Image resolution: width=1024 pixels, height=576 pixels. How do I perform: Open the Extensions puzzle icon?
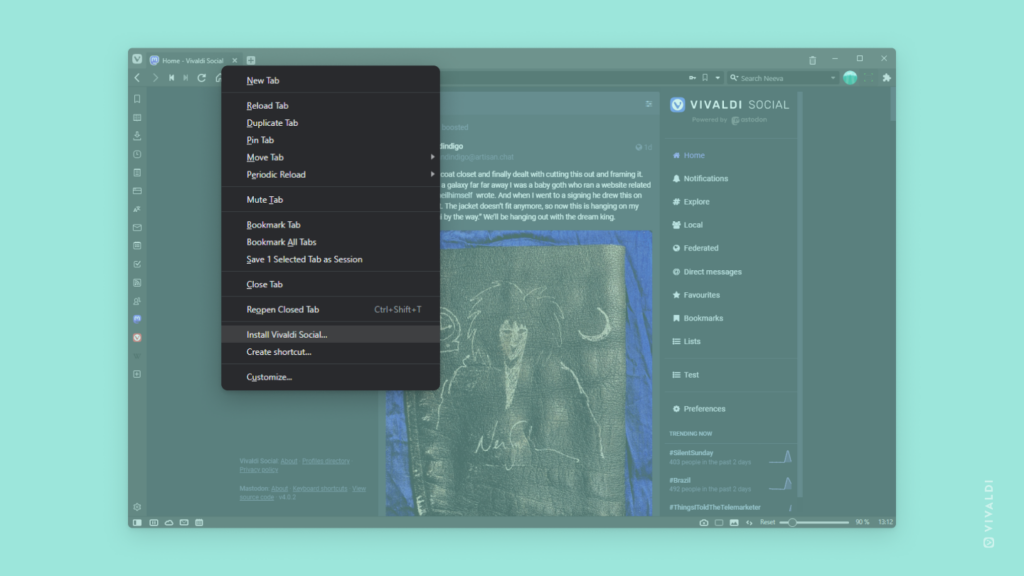(x=886, y=78)
